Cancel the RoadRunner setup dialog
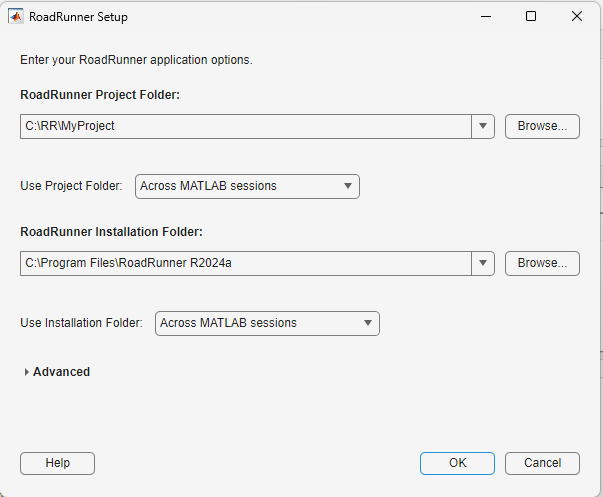The width and height of the screenshot is (603, 497). (542, 463)
